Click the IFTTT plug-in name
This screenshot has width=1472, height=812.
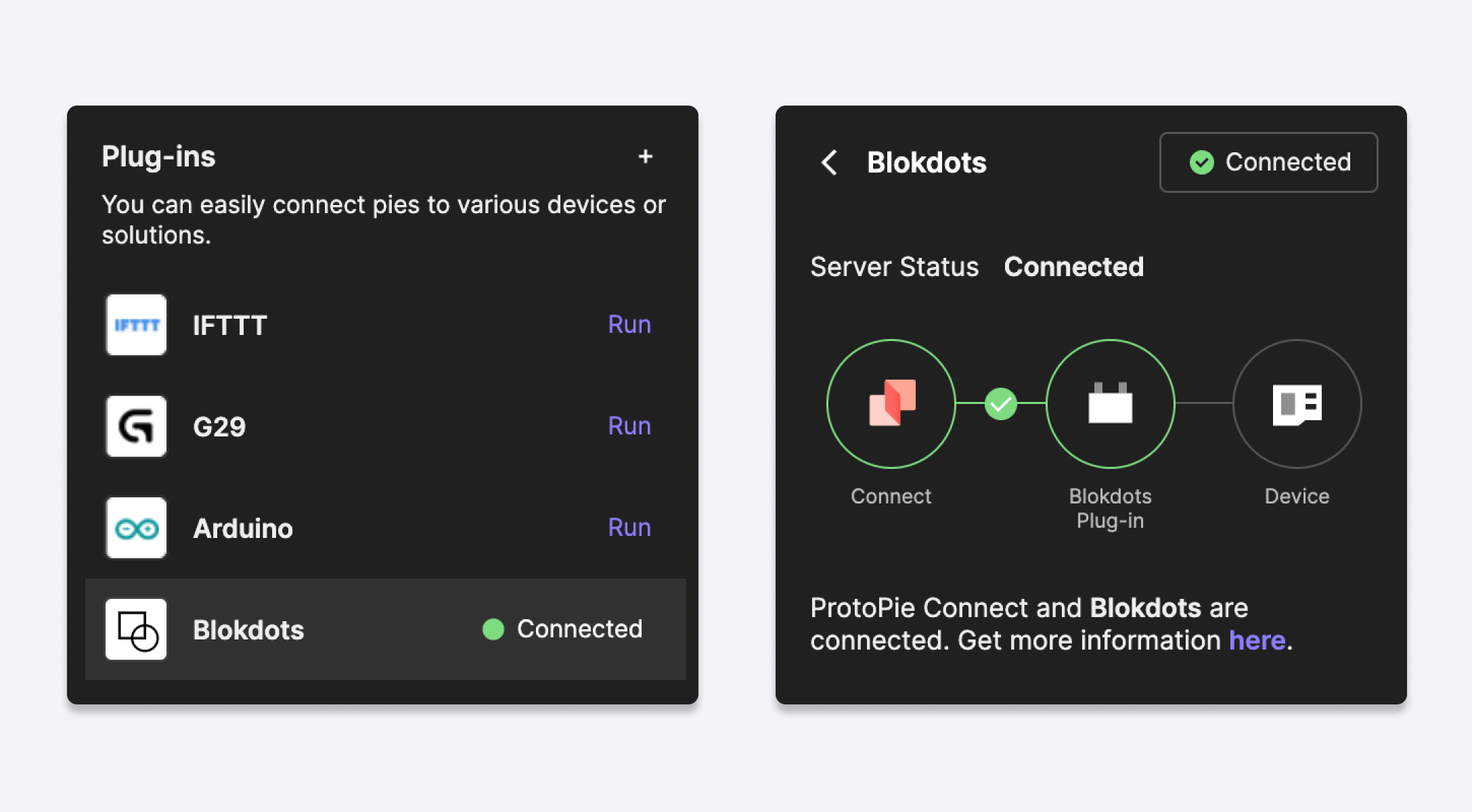tap(230, 325)
